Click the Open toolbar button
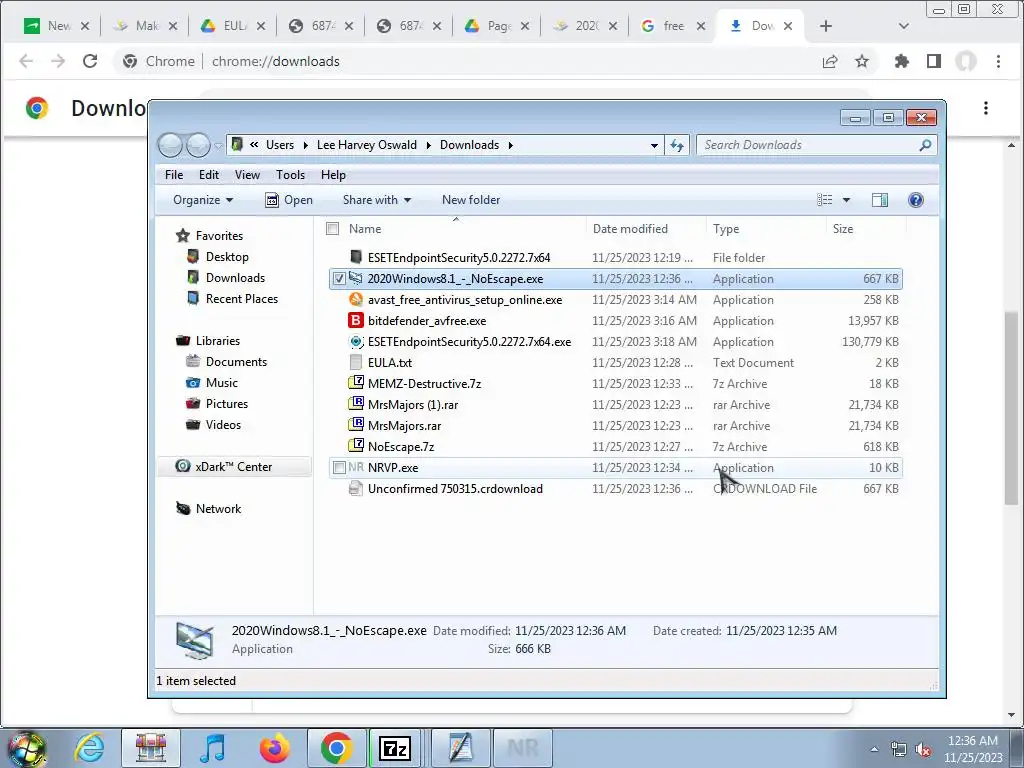Image resolution: width=1024 pixels, height=768 pixels. (x=289, y=200)
